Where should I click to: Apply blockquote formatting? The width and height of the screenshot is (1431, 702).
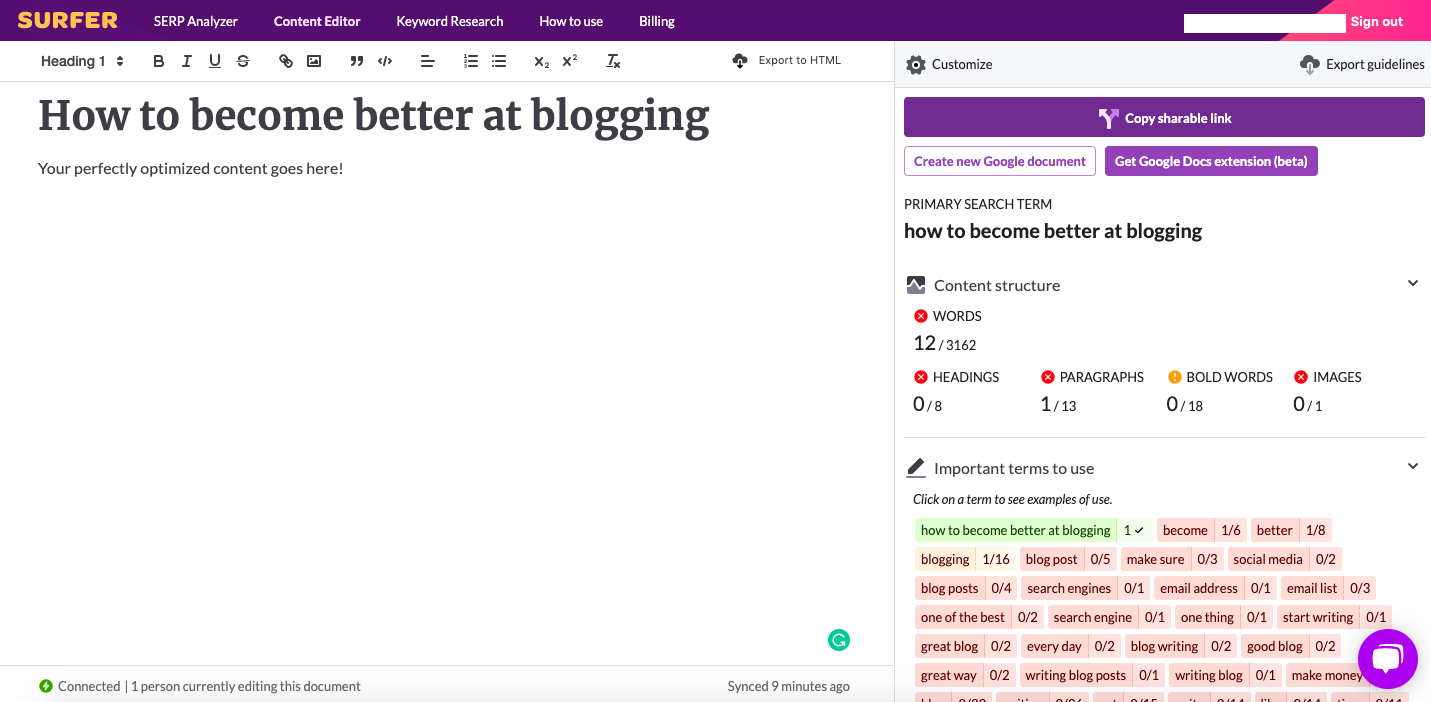[x=357, y=61]
